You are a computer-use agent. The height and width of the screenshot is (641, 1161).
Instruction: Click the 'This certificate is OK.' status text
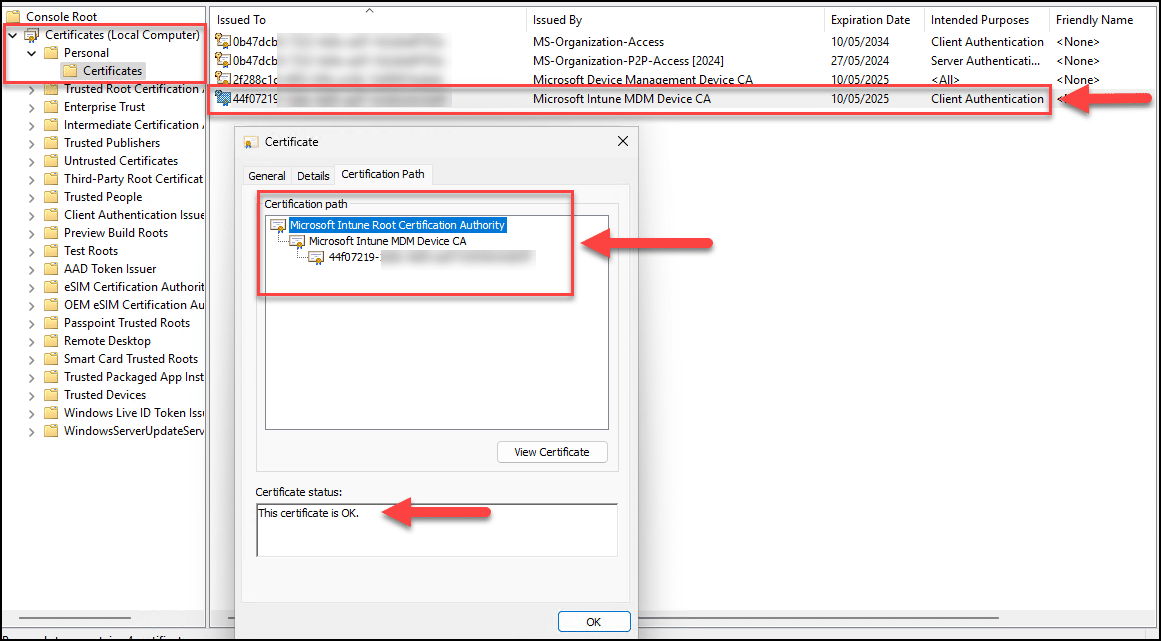click(x=309, y=512)
